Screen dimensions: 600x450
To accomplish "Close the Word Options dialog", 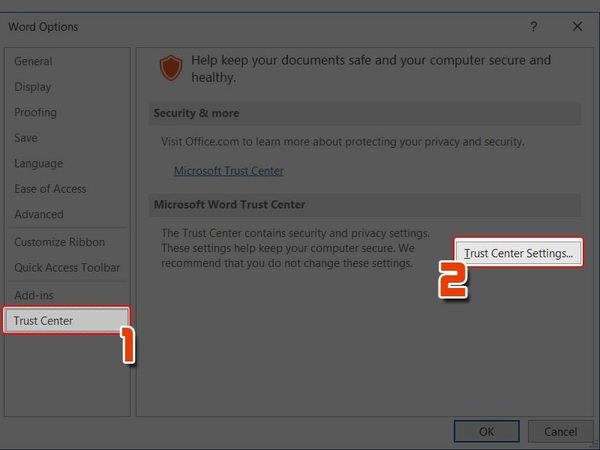I will tap(577, 26).
